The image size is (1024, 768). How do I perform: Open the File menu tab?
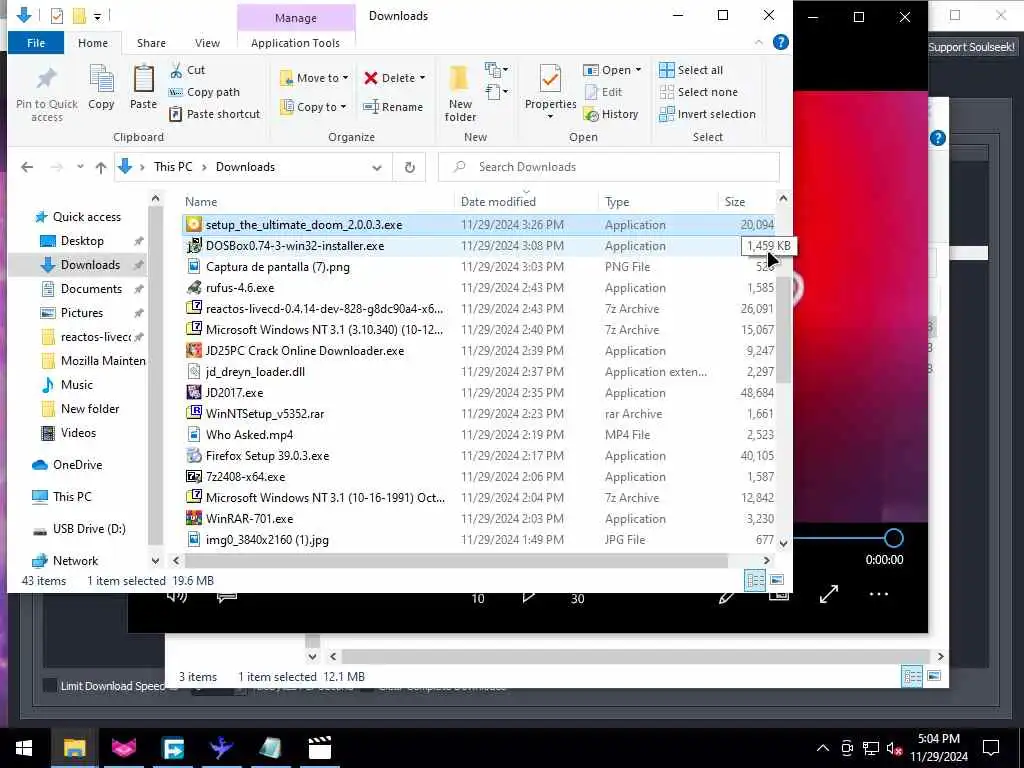tap(36, 43)
